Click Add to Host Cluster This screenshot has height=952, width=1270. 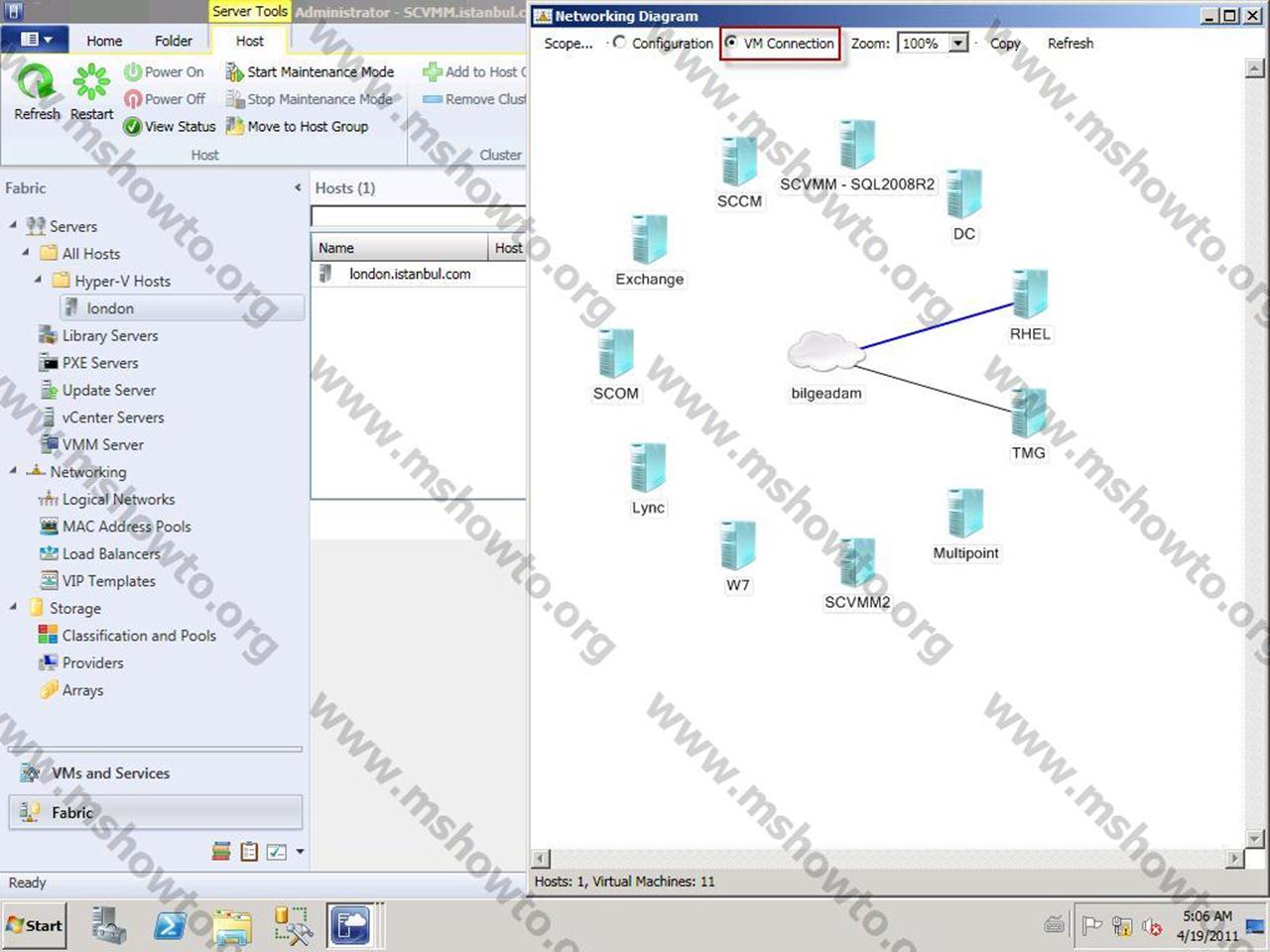(x=474, y=72)
